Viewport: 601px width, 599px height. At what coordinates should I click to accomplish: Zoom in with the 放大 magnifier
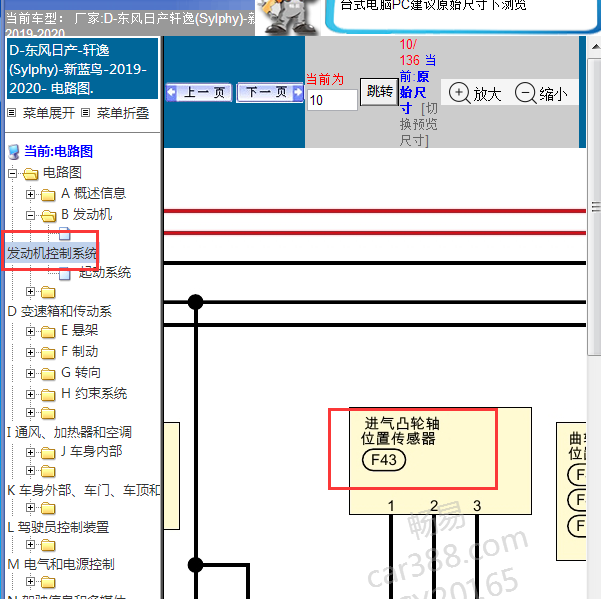point(475,93)
